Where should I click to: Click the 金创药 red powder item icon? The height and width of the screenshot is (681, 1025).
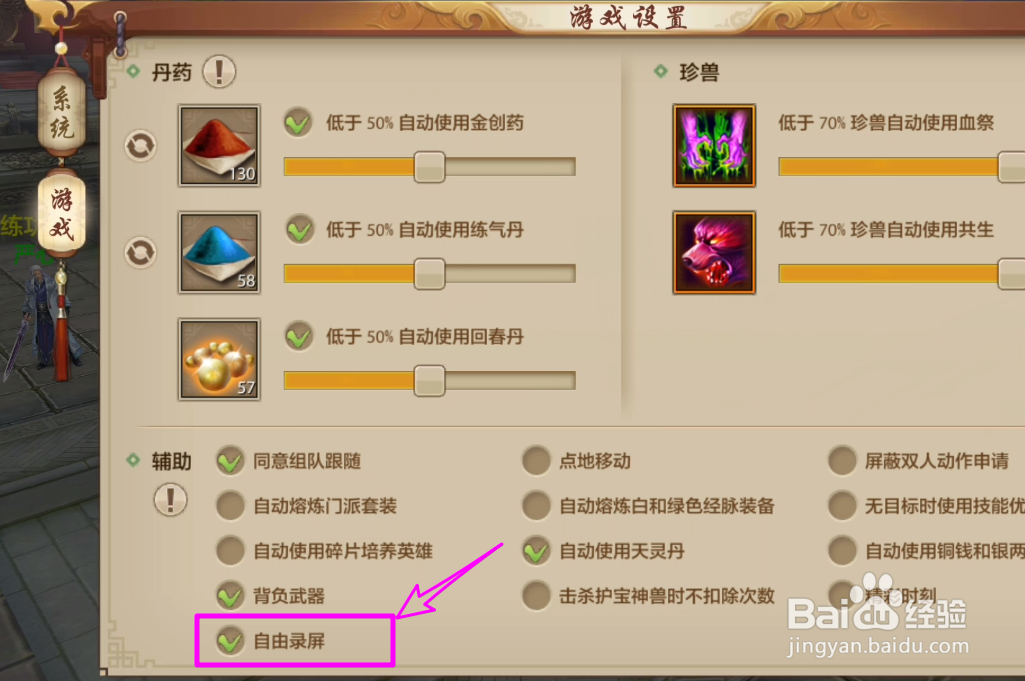(x=220, y=146)
